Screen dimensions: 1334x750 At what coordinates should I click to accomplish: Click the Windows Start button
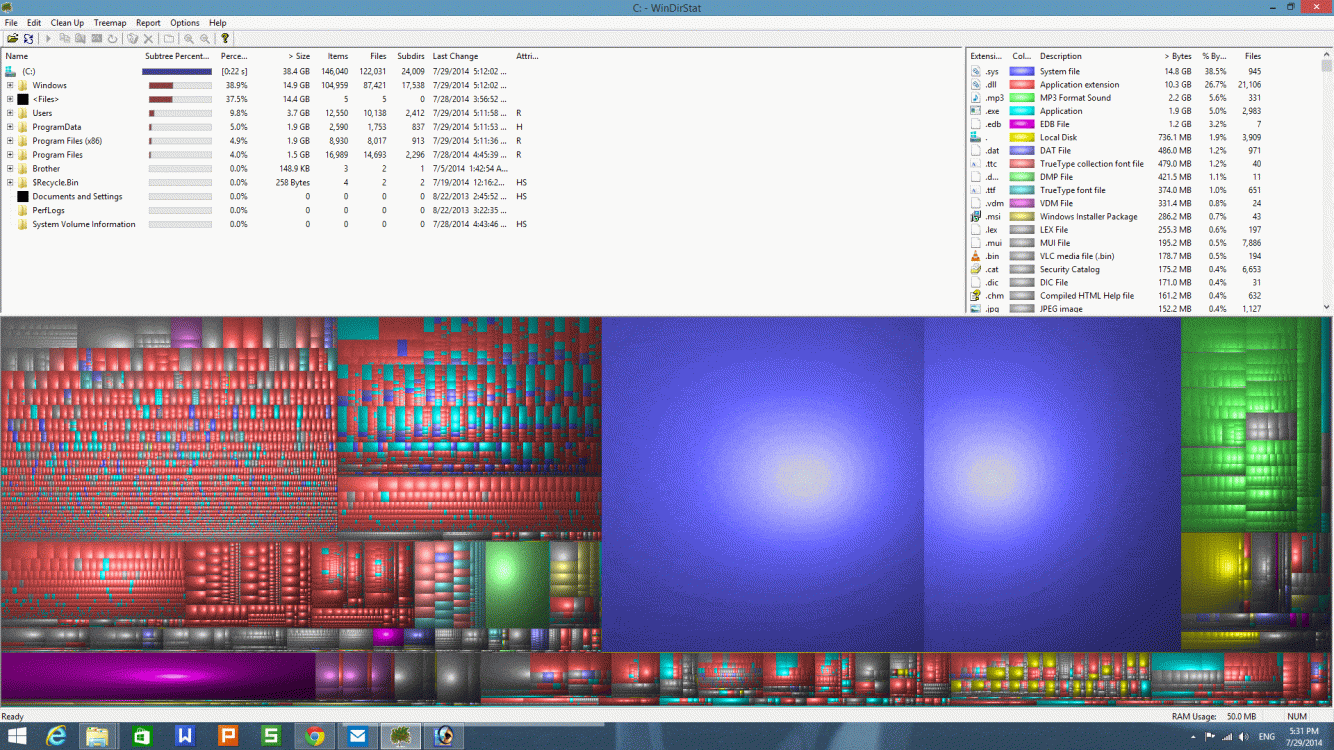point(17,736)
